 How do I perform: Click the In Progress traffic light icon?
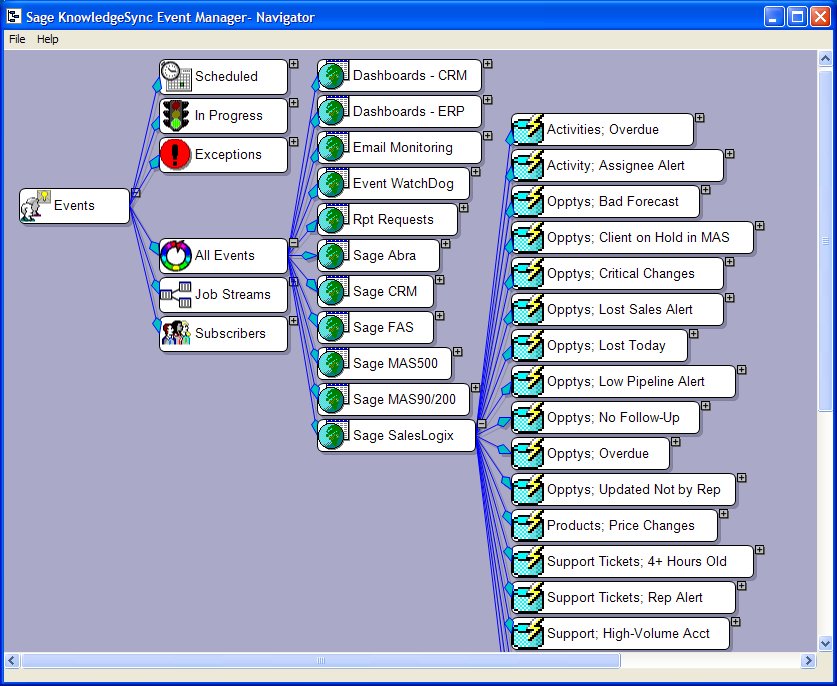point(176,116)
